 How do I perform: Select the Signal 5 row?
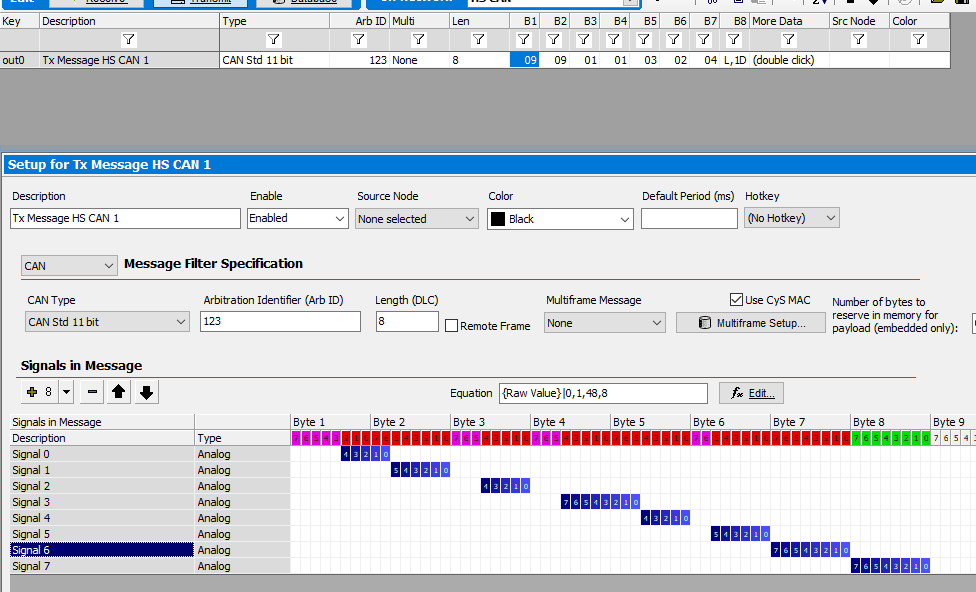(x=102, y=534)
